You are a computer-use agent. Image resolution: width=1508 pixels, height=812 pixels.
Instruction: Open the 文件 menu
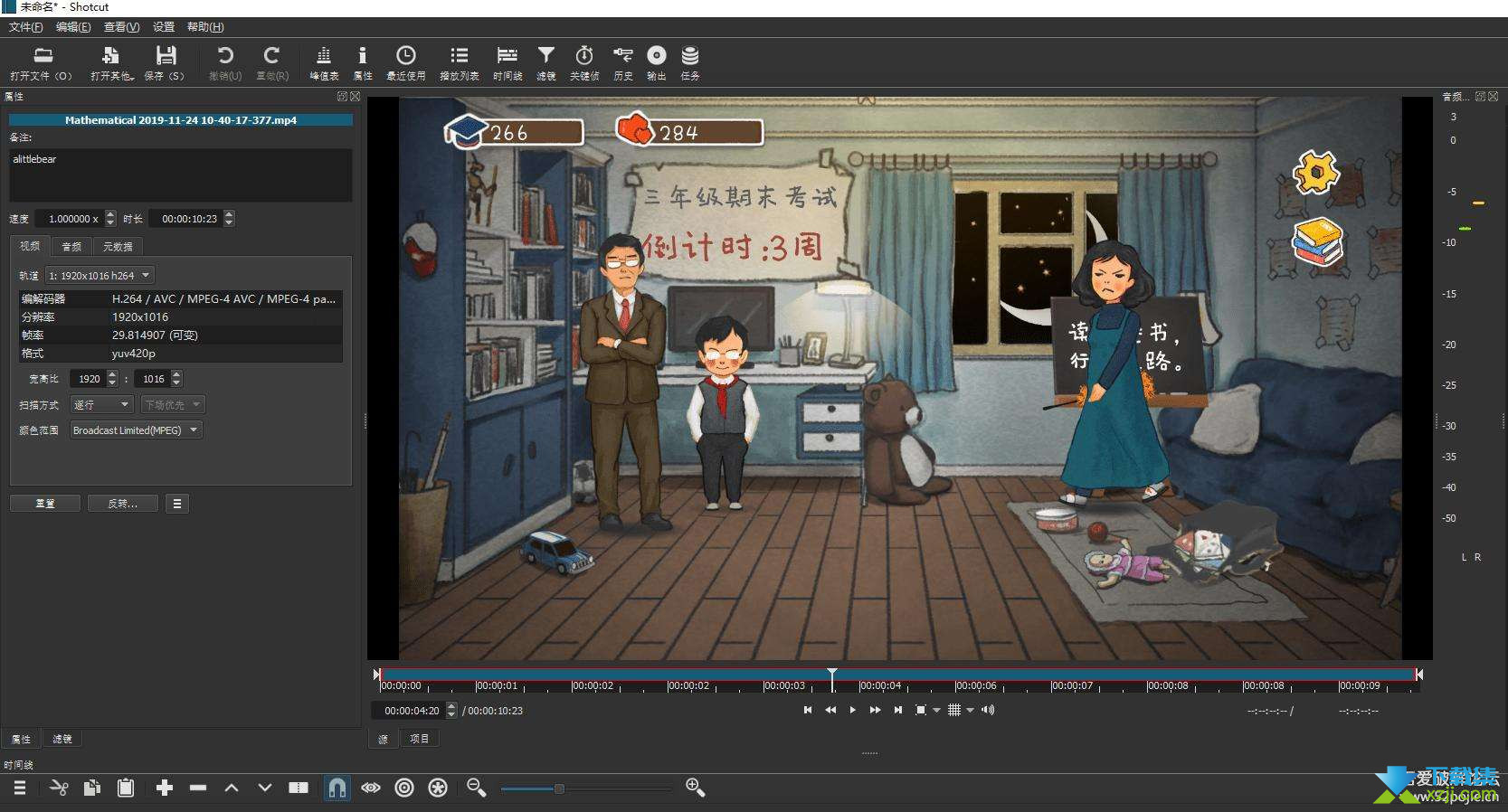coord(25,27)
